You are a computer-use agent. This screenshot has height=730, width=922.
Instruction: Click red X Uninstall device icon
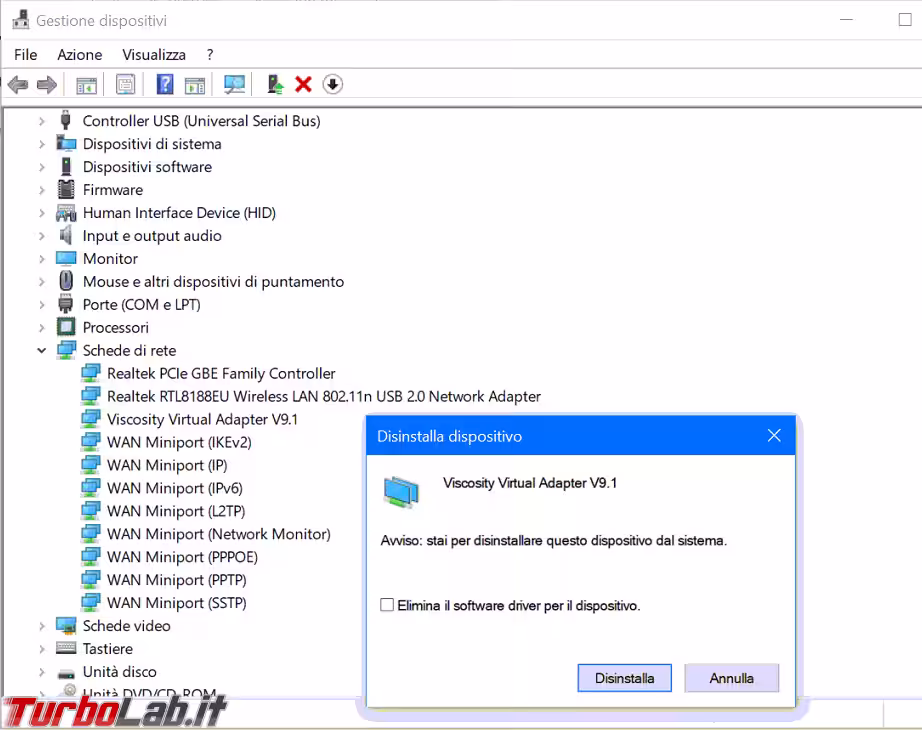coord(303,85)
